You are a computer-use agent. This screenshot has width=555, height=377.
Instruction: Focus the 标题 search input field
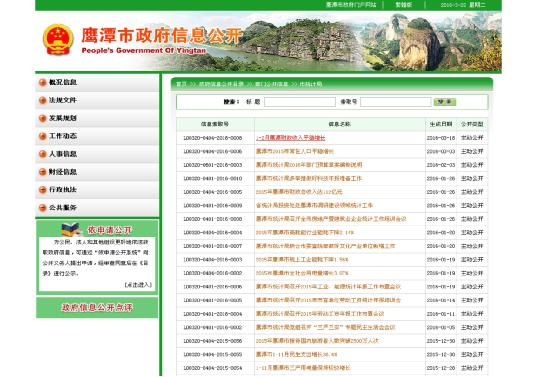[300, 102]
